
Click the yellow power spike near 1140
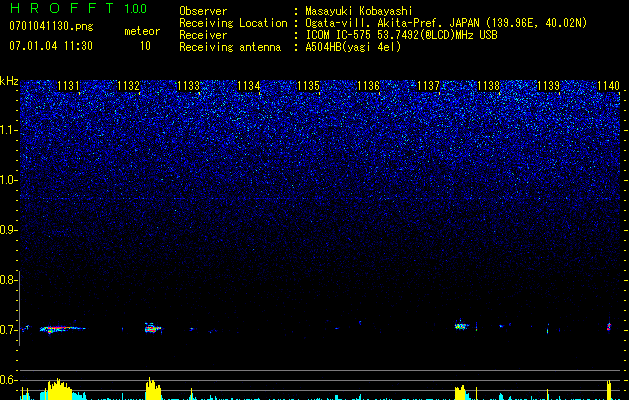point(609,390)
